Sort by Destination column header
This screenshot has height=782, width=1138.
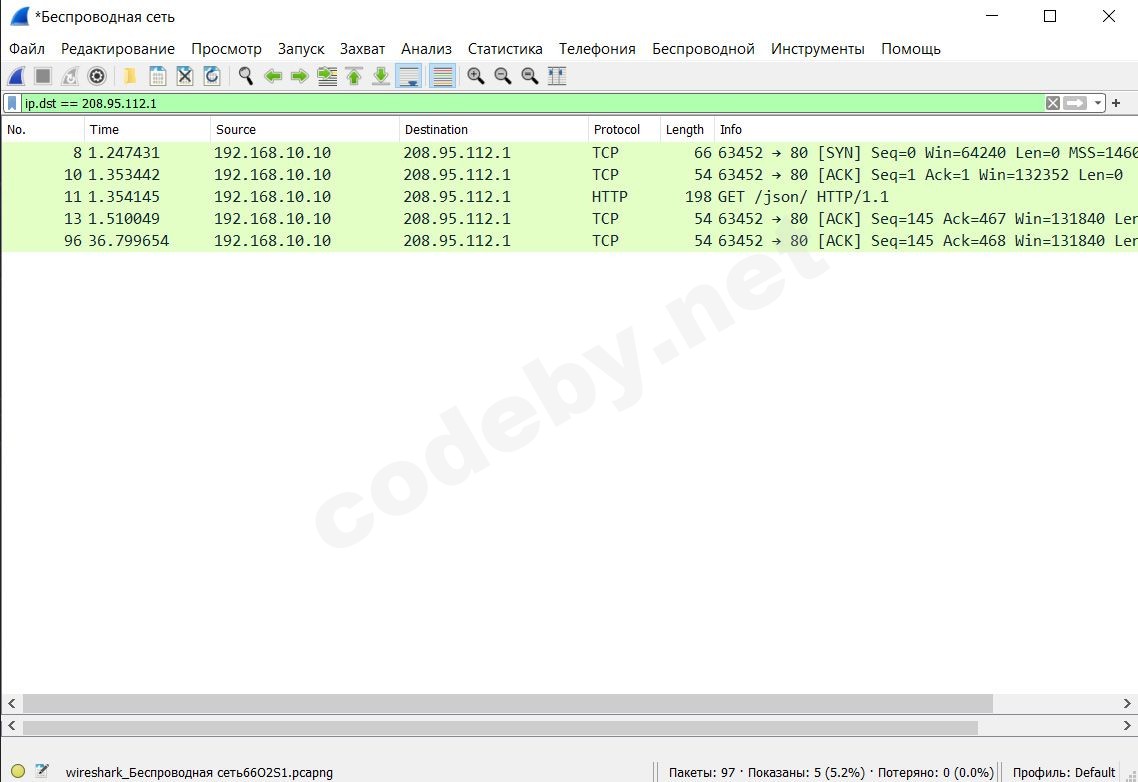pos(494,129)
